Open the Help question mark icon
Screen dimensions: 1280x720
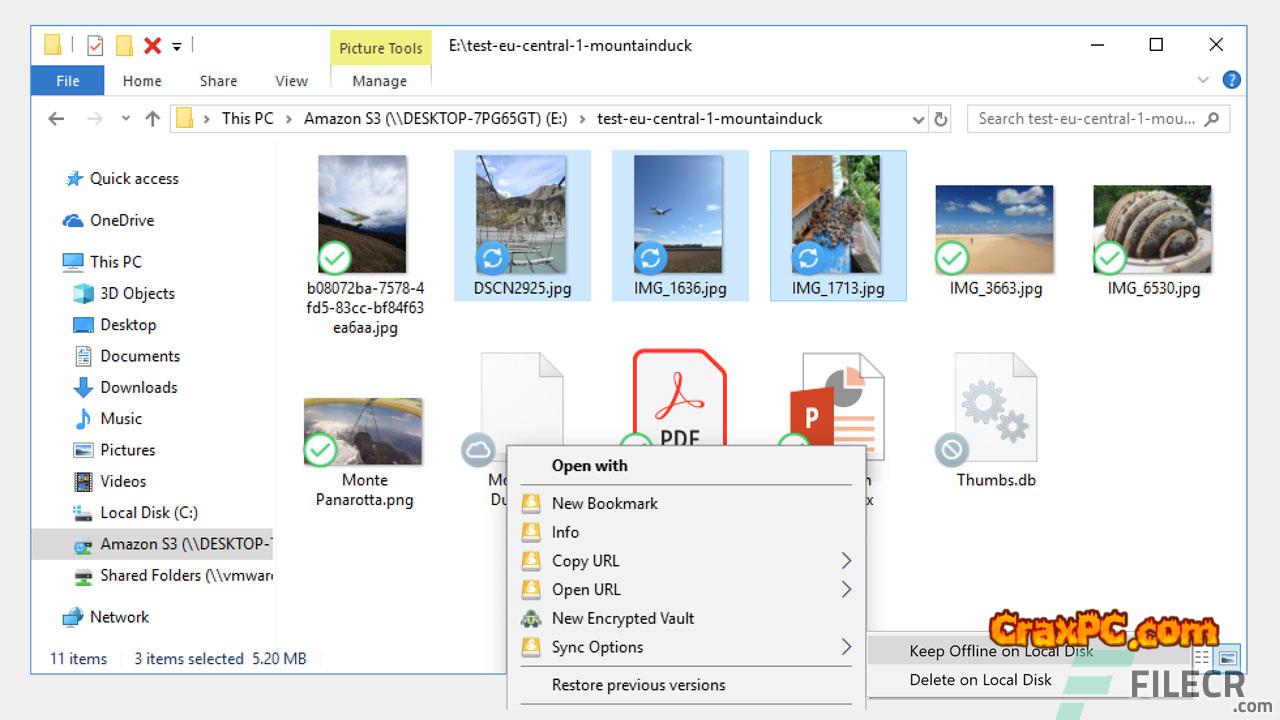[1232, 80]
